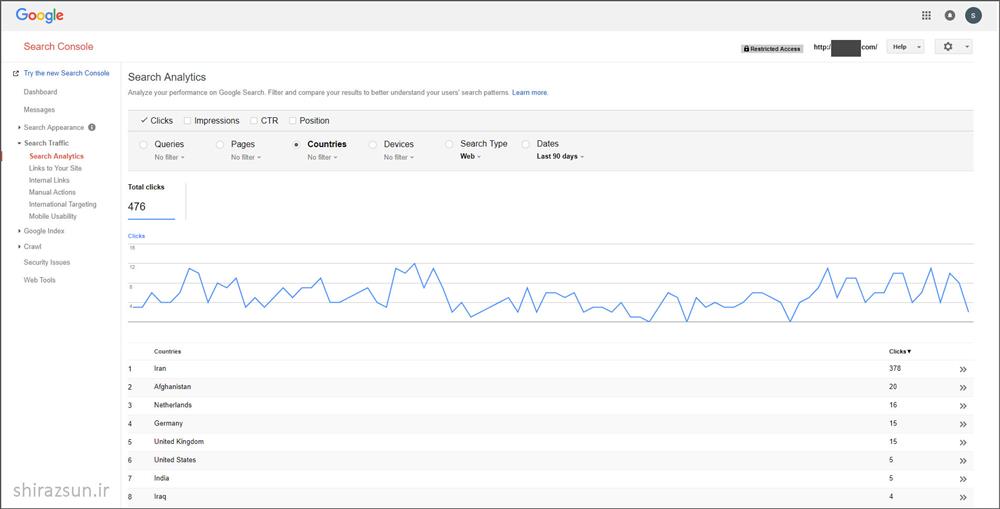Open Queries No filter dropdown
The height and width of the screenshot is (509, 1000).
point(170,157)
